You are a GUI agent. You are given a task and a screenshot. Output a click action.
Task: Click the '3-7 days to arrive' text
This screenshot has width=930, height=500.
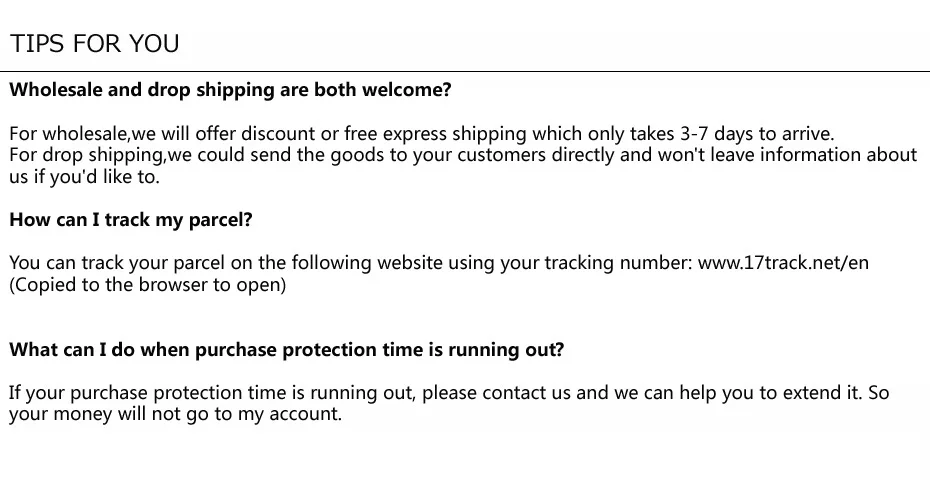click(757, 134)
